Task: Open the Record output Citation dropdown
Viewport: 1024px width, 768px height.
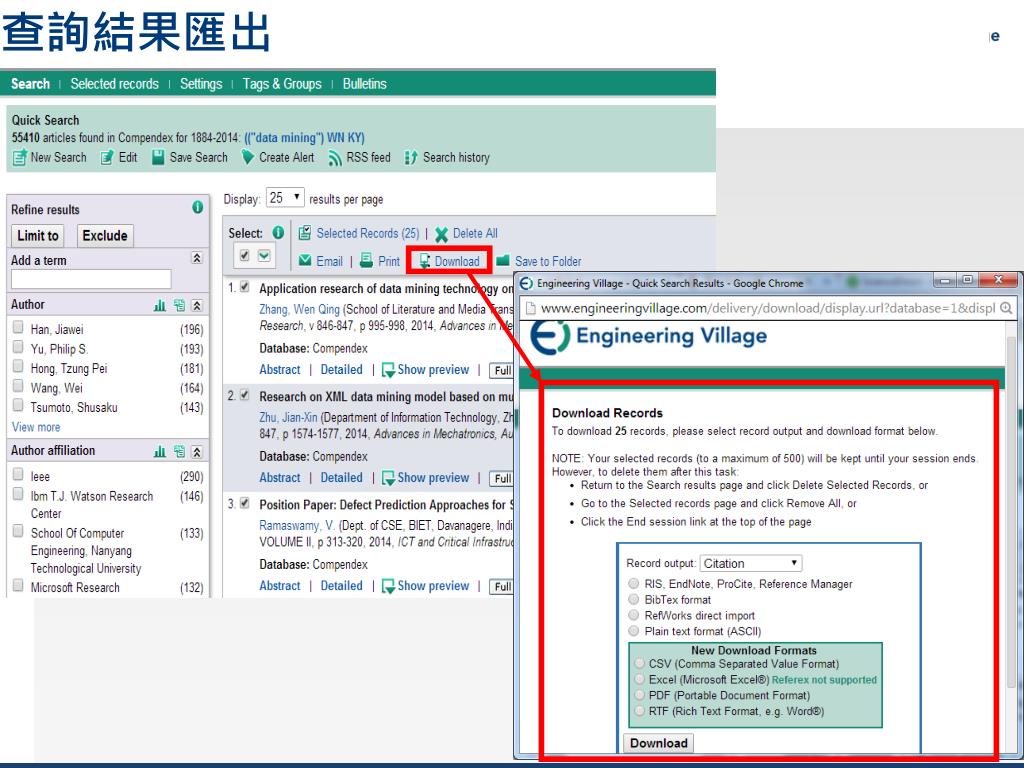Action: [x=751, y=563]
